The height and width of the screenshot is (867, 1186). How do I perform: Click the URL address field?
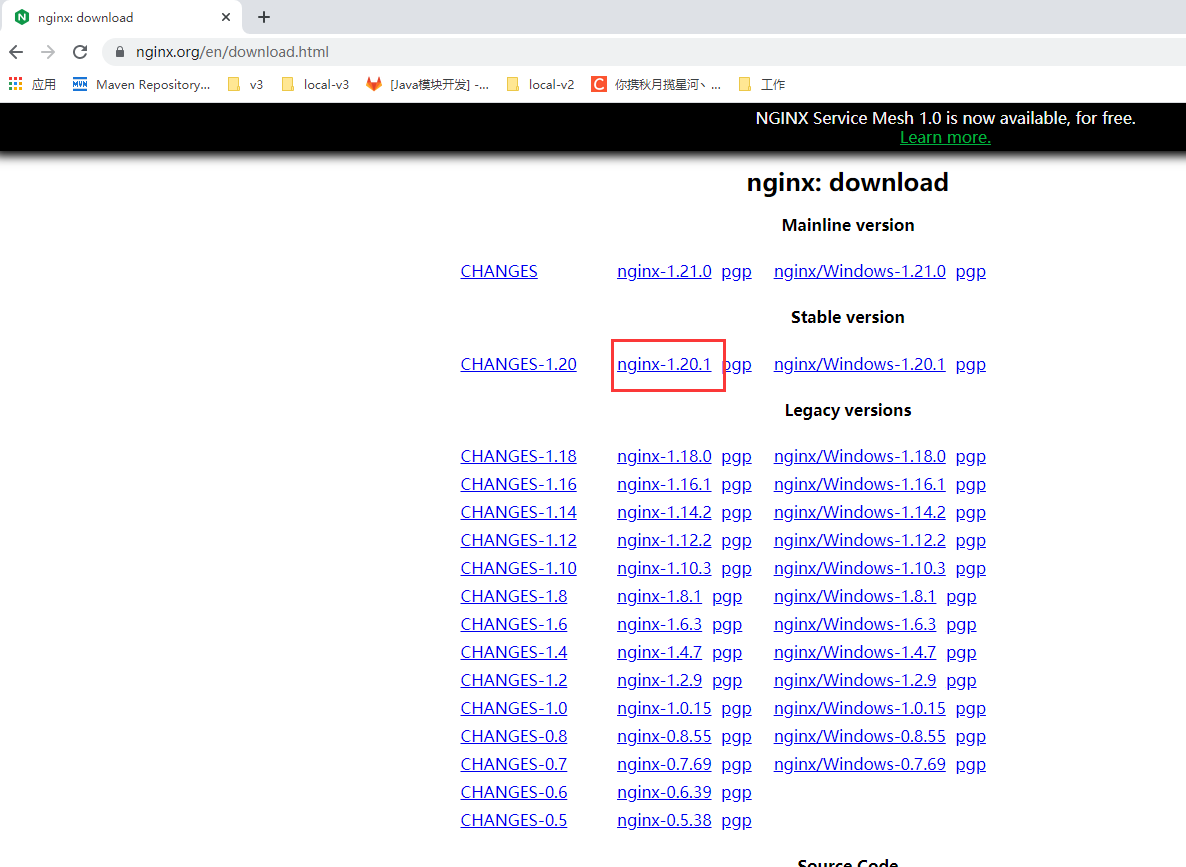(x=643, y=52)
